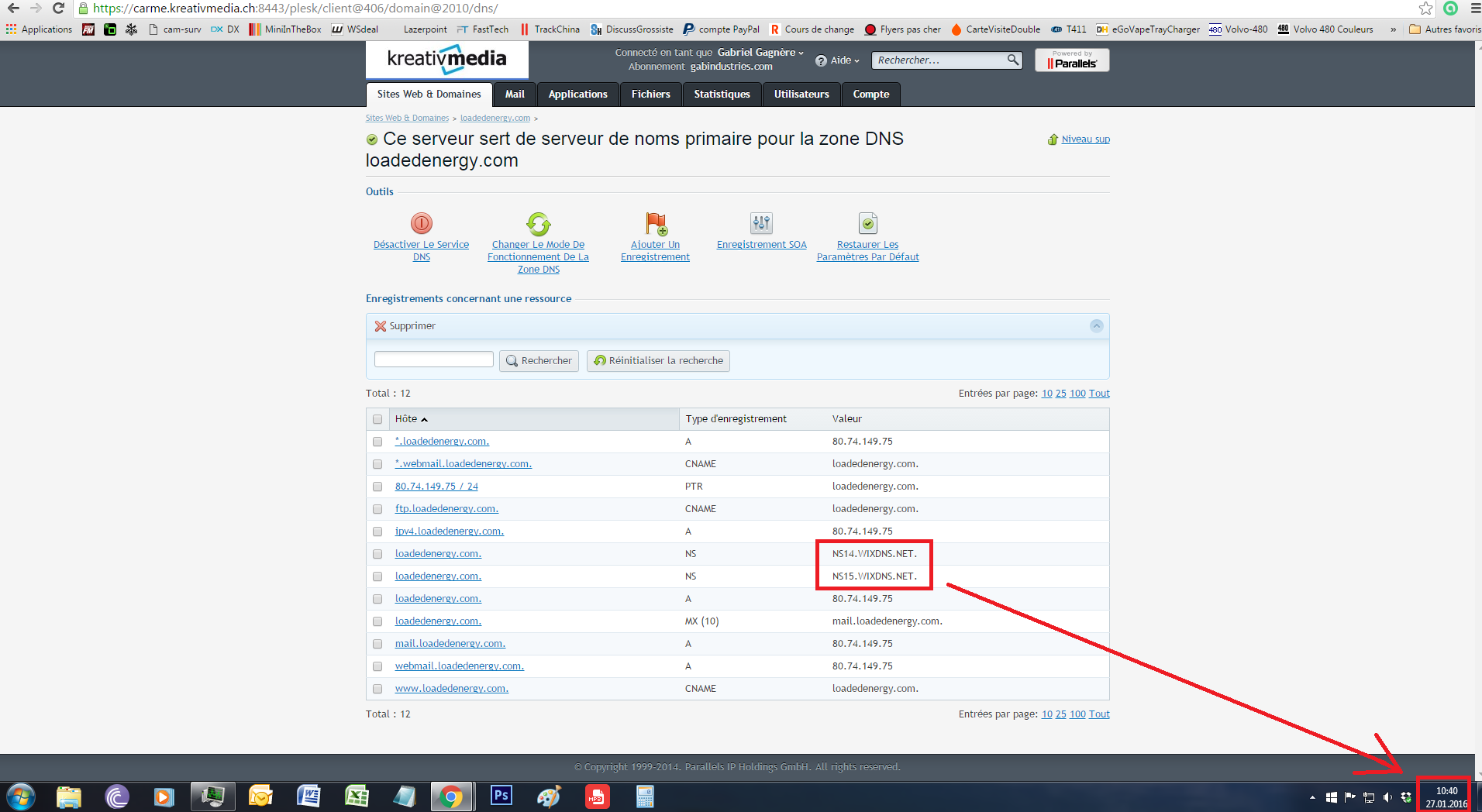Sort records by the Hôte column header
The image size is (1482, 812).
(x=406, y=419)
